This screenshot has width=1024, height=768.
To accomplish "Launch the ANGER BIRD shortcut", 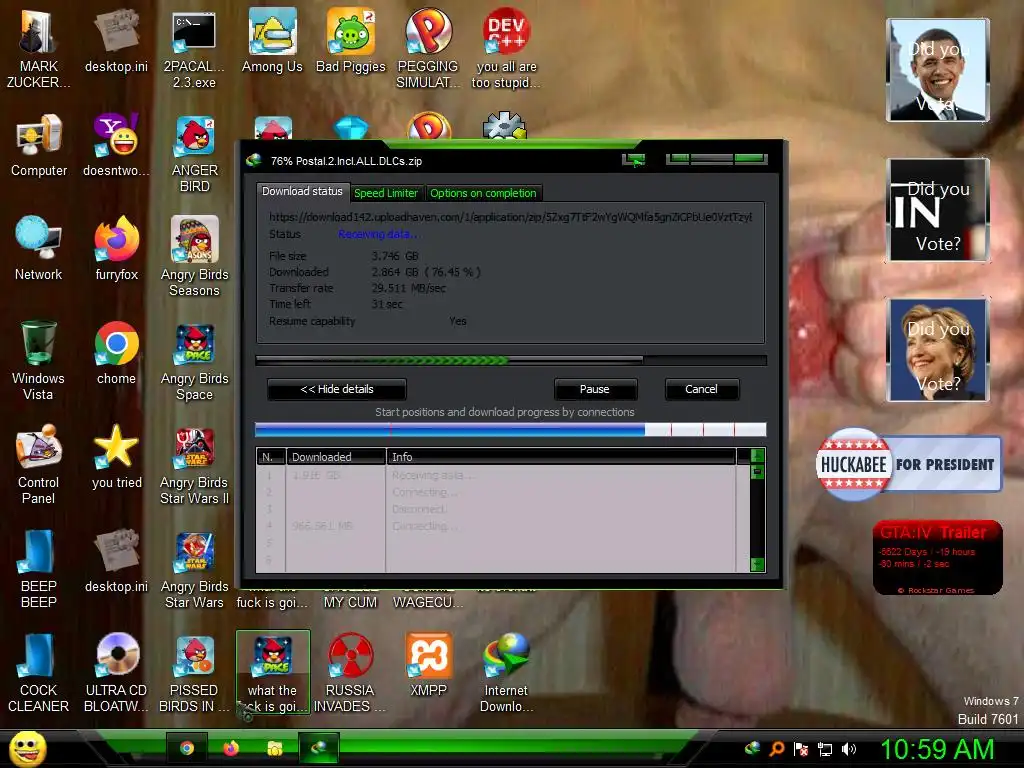I will pyautogui.click(x=194, y=154).
